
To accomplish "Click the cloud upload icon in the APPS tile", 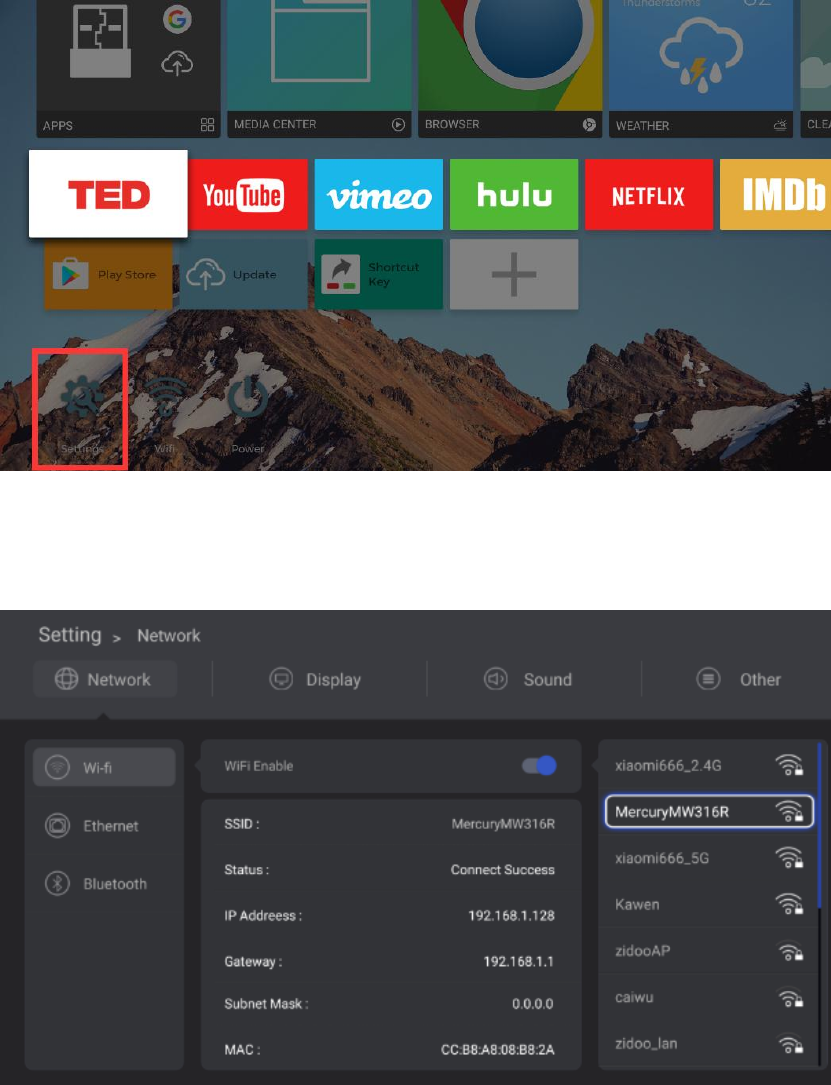I will coord(177,64).
